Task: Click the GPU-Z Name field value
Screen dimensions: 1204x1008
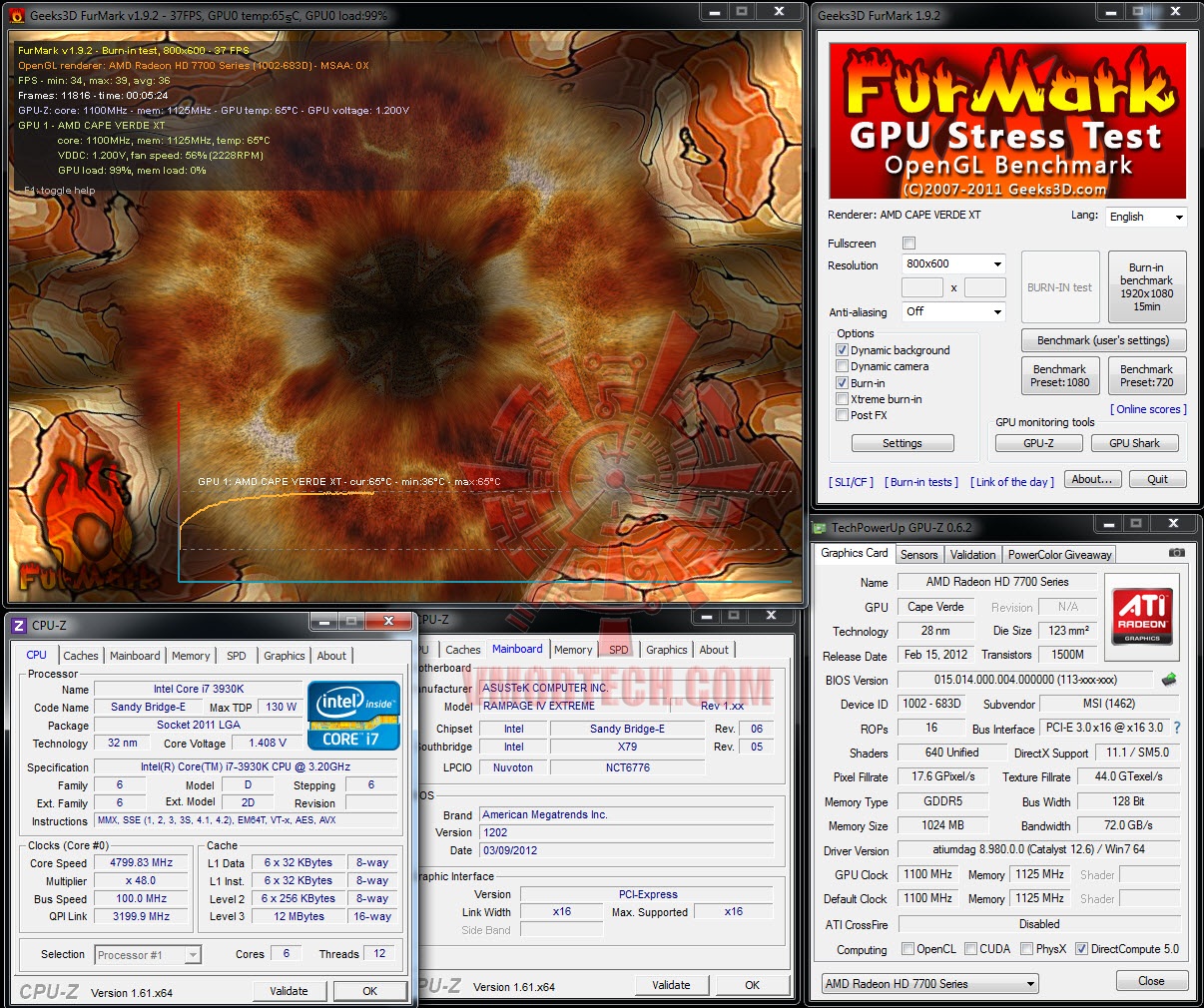Action: (x=997, y=582)
